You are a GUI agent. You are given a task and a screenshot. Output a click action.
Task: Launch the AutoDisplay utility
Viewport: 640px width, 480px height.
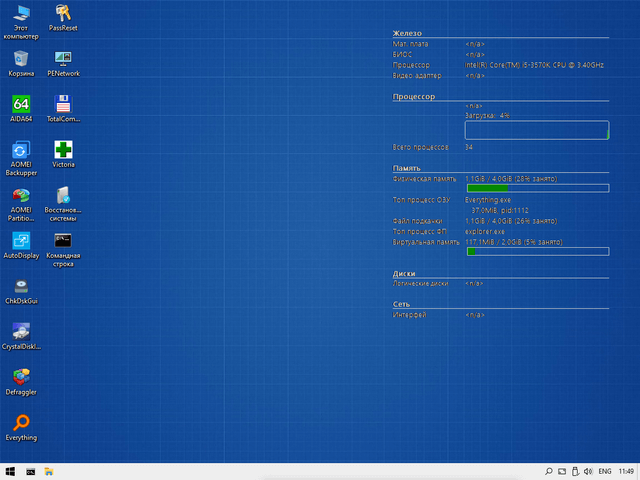click(21, 241)
